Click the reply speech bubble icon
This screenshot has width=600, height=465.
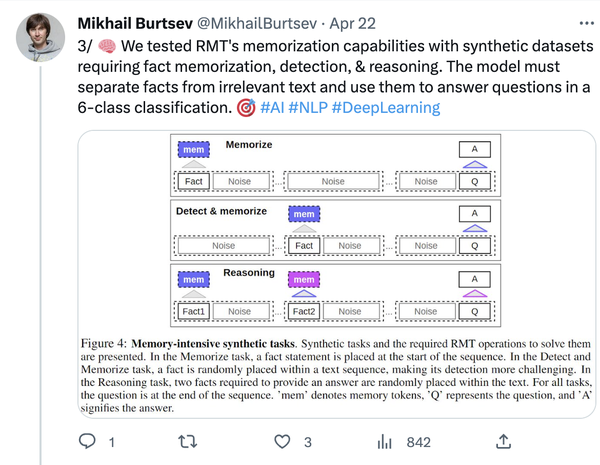point(86,442)
